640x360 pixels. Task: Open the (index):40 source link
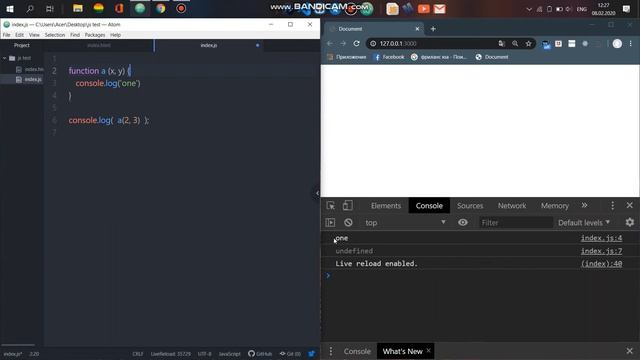coord(601,264)
